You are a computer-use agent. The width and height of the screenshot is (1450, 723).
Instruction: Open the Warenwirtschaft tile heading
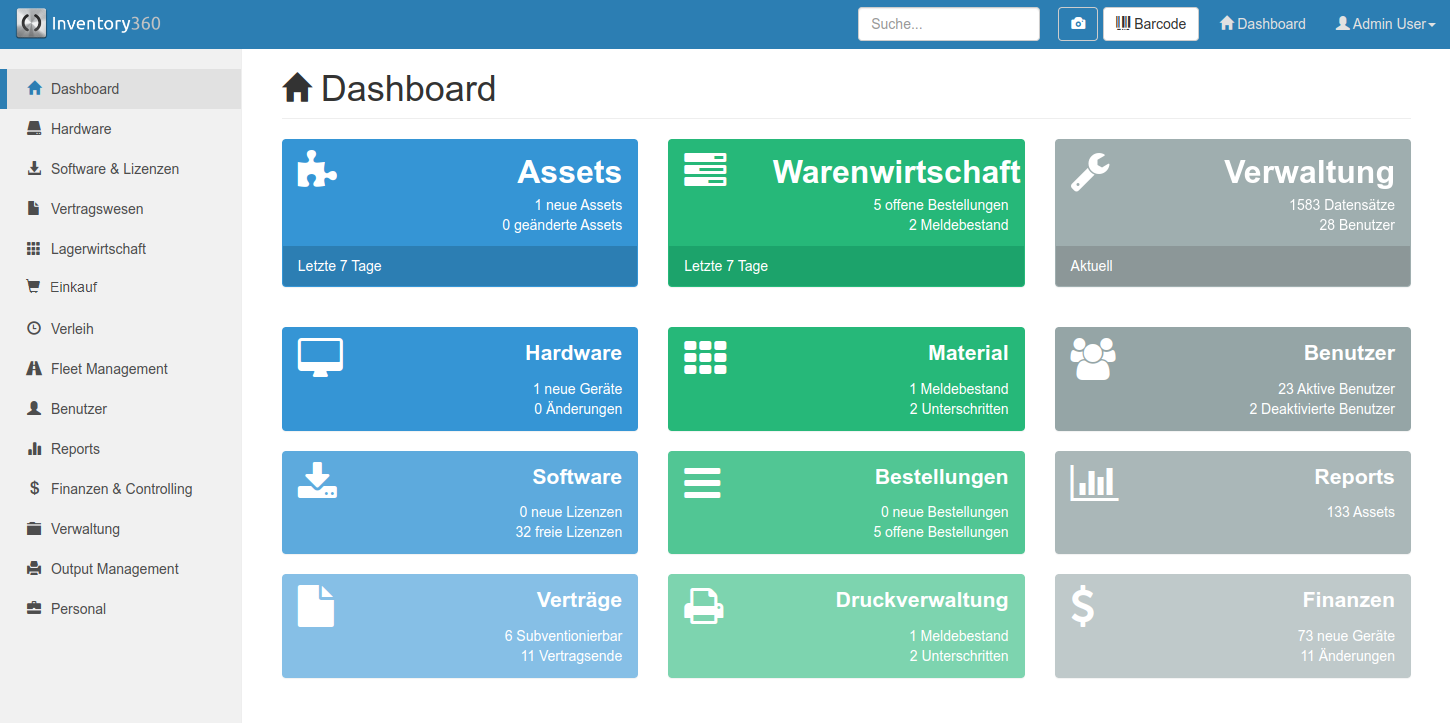coord(896,172)
